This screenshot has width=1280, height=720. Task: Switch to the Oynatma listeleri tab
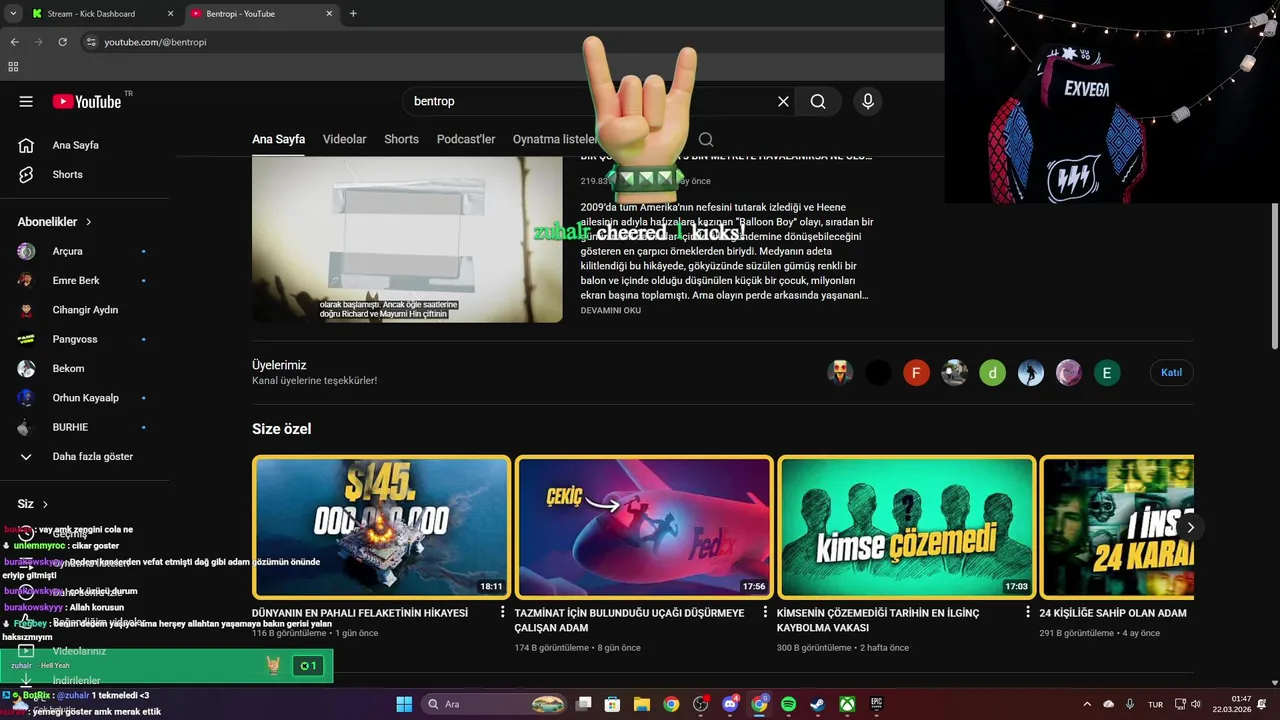click(555, 139)
